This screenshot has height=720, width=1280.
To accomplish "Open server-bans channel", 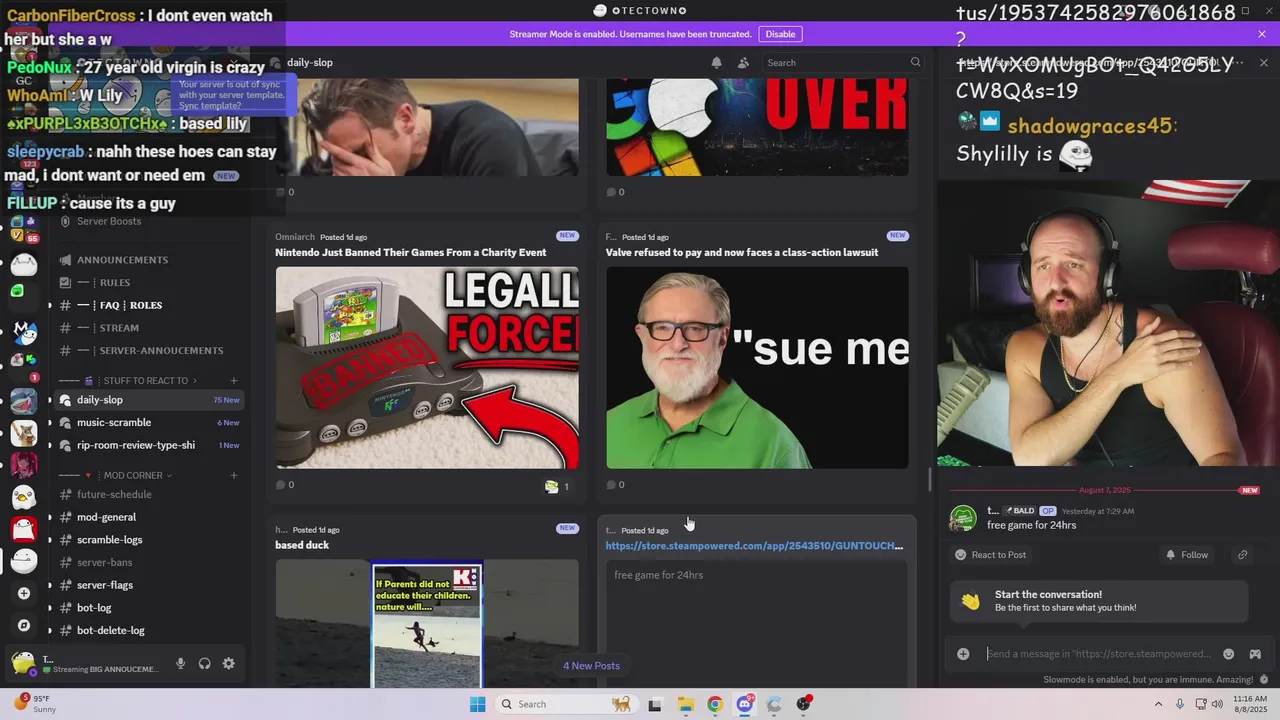I will [150, 562].
